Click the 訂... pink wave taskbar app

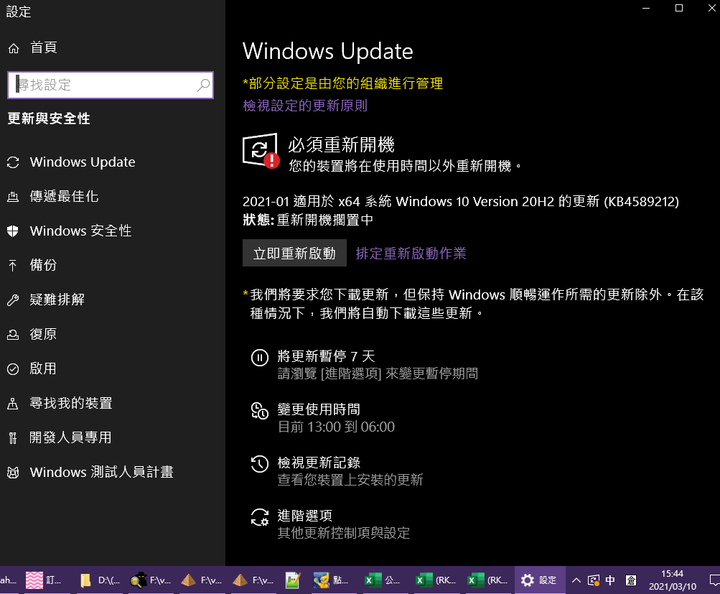(46, 580)
